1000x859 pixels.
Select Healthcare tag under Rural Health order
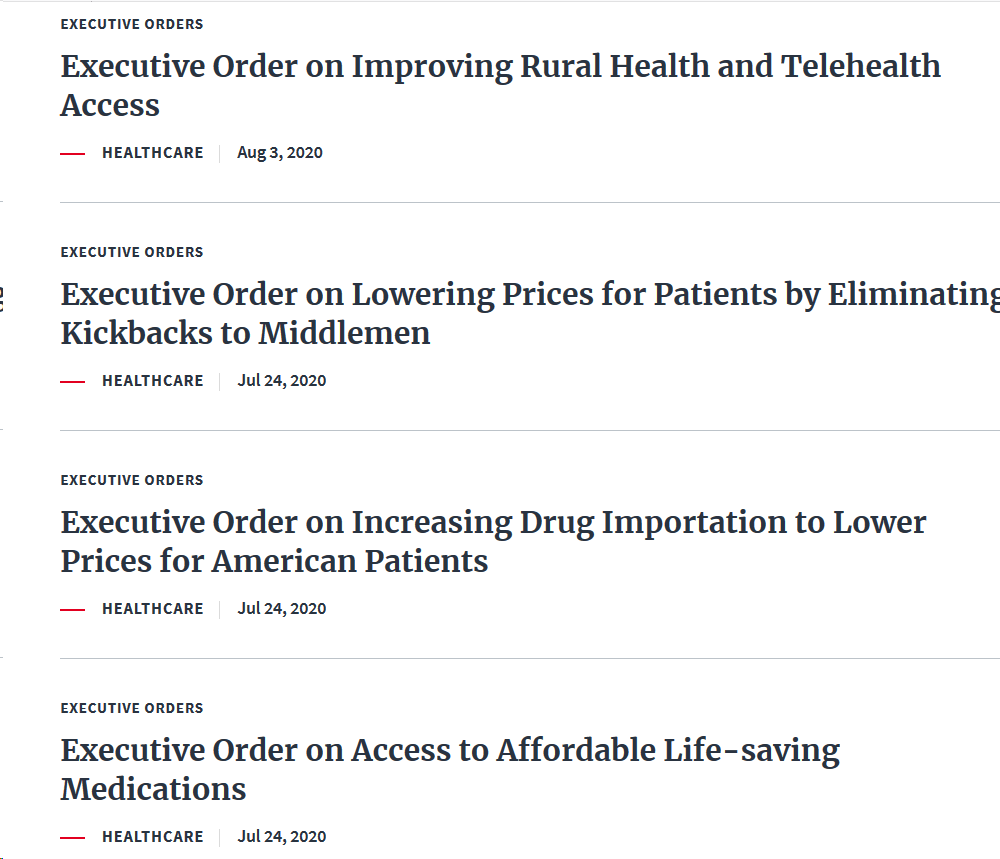(x=152, y=153)
